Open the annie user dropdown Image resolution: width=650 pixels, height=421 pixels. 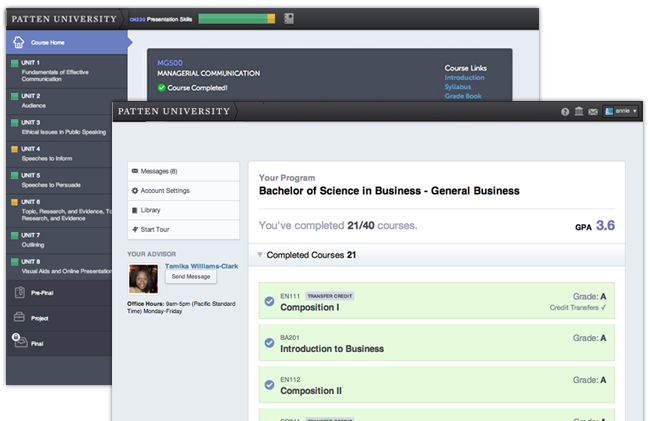(x=621, y=111)
